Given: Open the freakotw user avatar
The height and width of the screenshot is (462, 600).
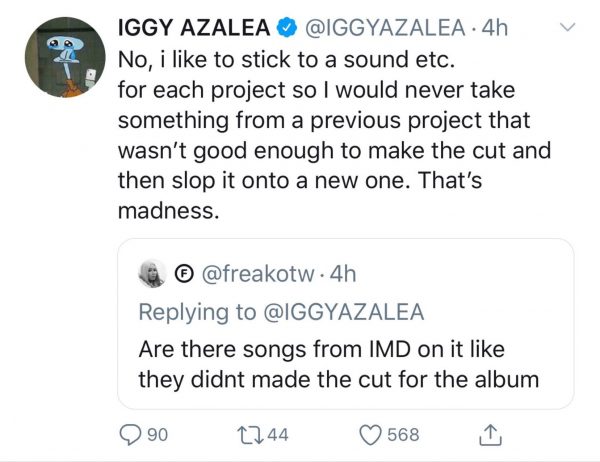Looking at the screenshot, I should click(x=152, y=274).
